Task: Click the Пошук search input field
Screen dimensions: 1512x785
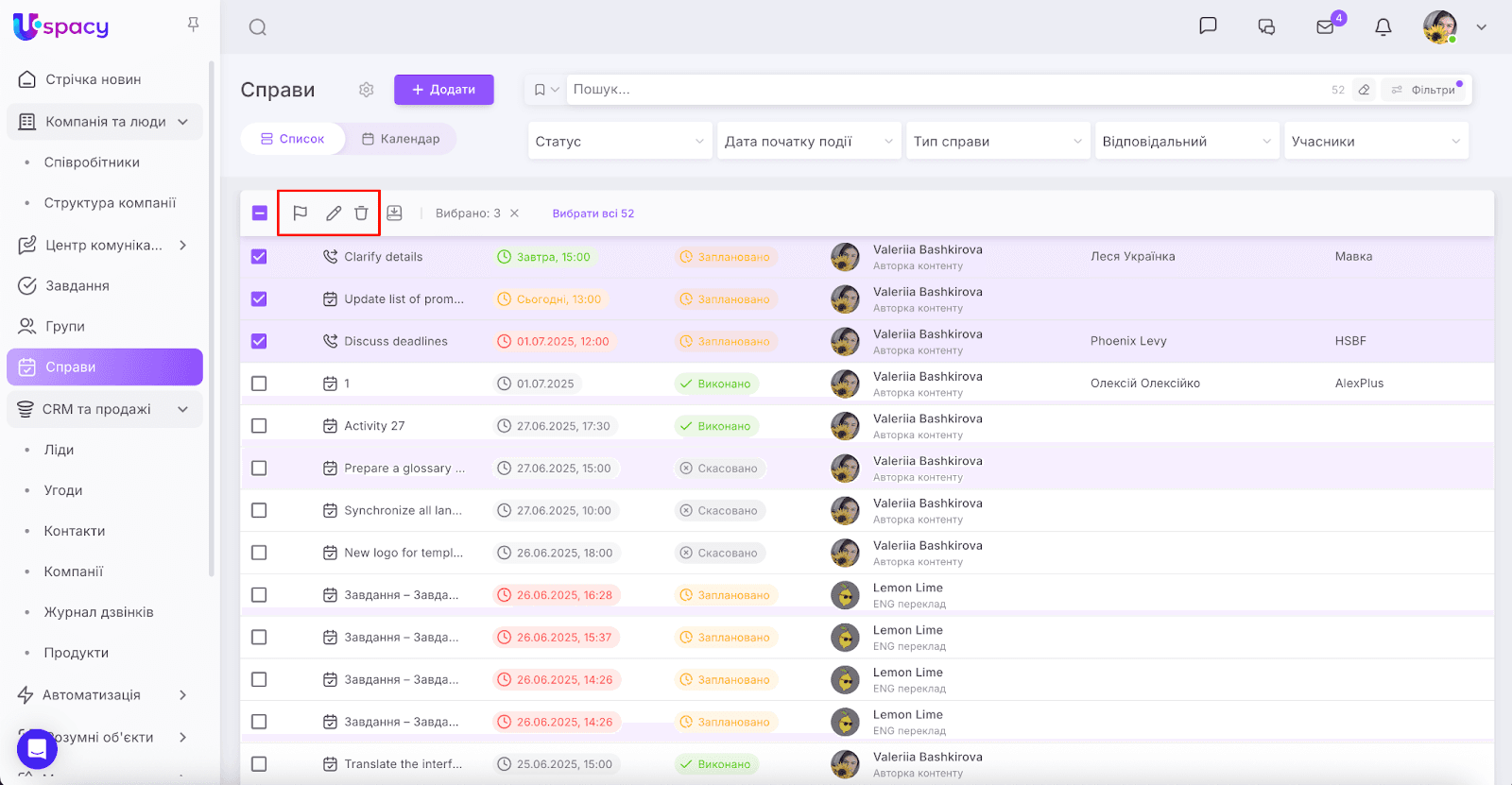Action: click(x=945, y=90)
